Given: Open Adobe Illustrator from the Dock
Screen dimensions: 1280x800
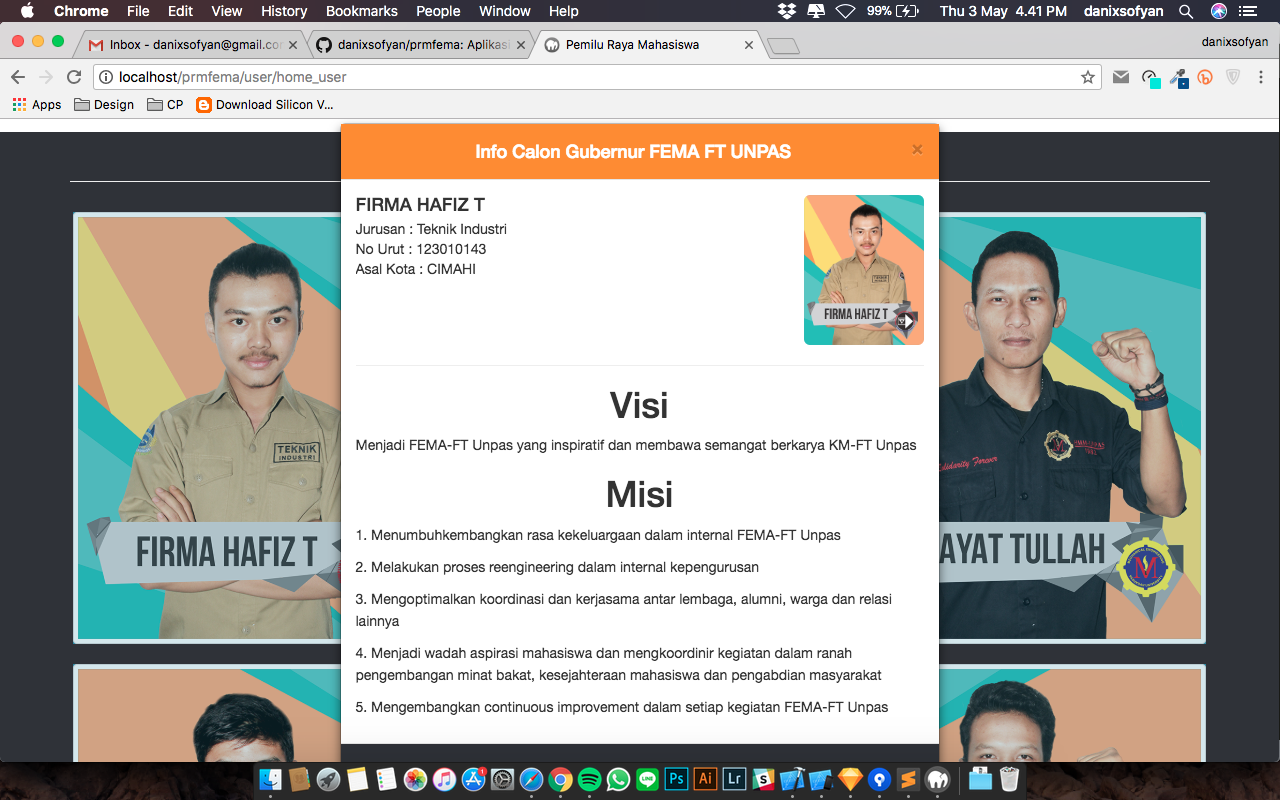Looking at the screenshot, I should 705,778.
